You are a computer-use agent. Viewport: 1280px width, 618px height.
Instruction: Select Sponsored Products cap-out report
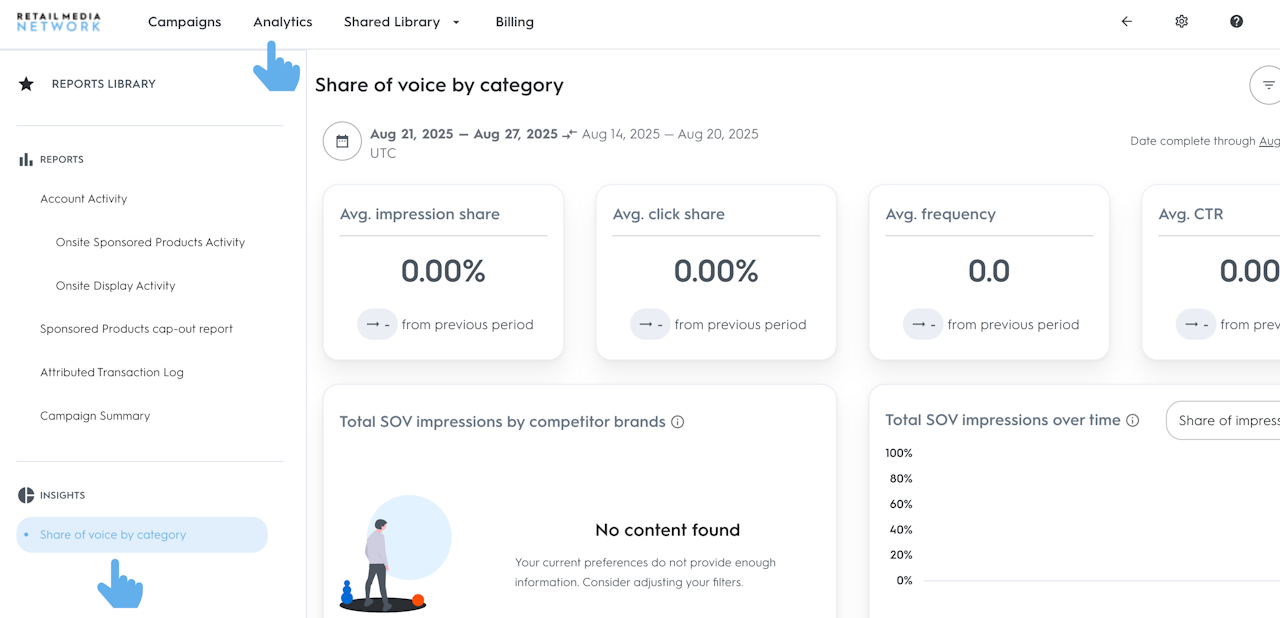point(136,329)
